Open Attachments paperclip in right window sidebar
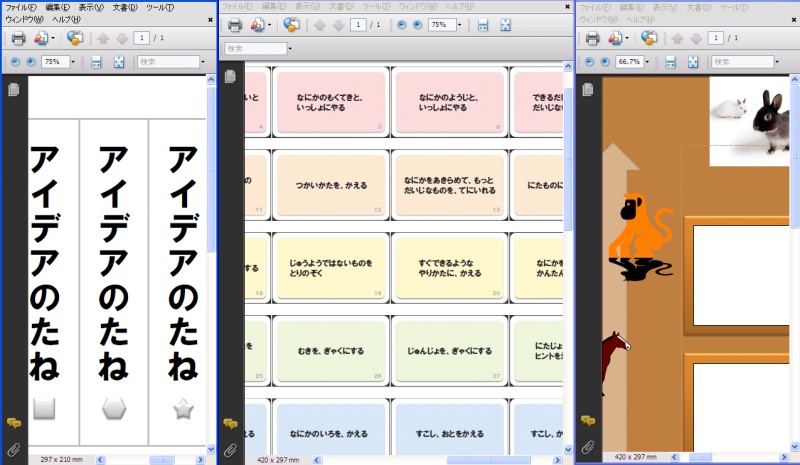 [x=588, y=448]
